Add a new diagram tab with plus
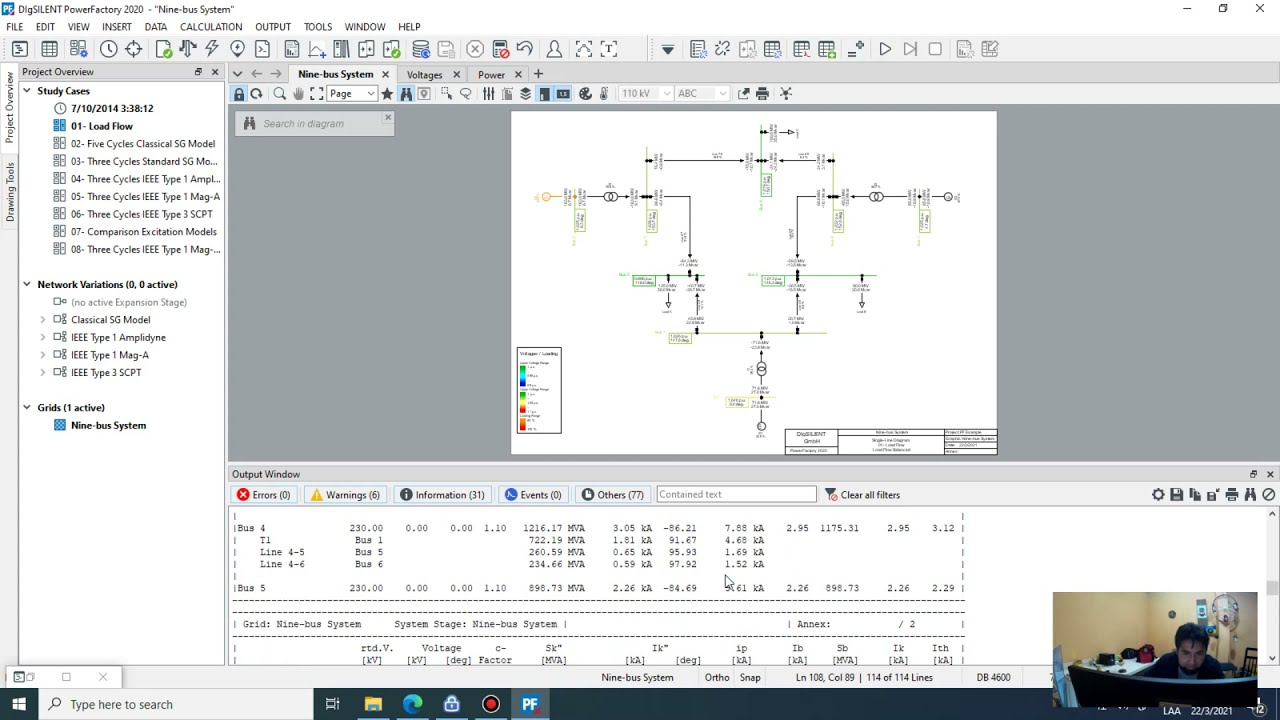Viewport: 1280px width, 720px height. (x=538, y=74)
